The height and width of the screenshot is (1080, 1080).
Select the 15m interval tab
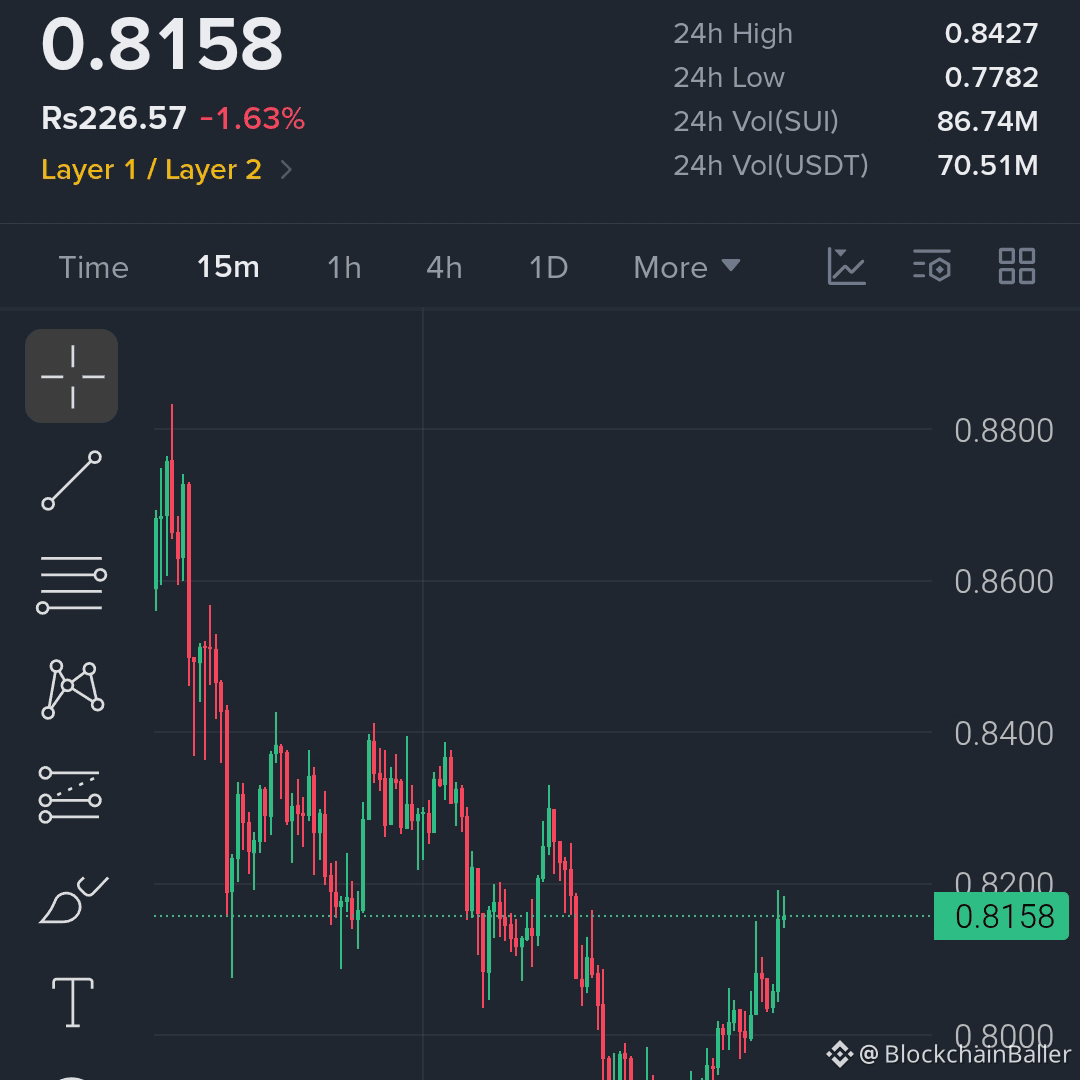[228, 267]
